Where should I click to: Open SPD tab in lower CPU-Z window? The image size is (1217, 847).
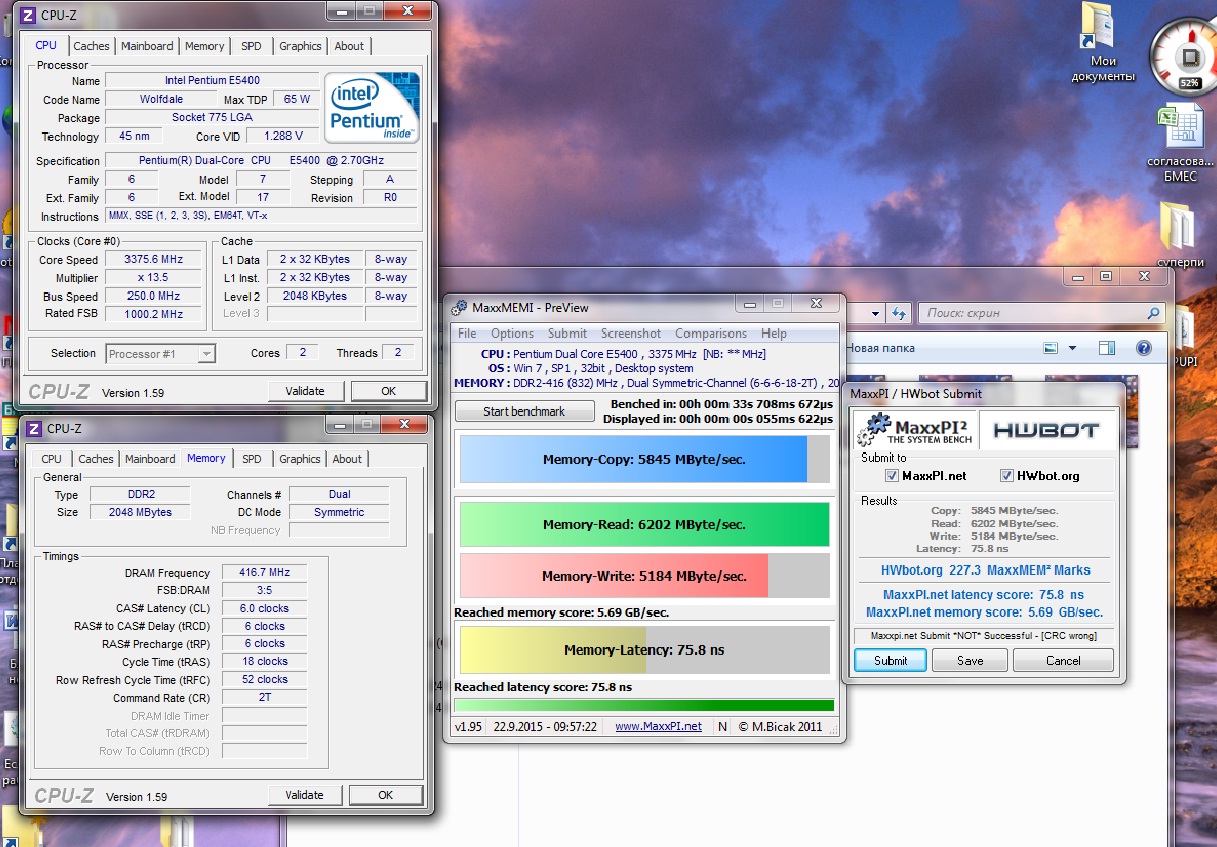pyautogui.click(x=252, y=459)
